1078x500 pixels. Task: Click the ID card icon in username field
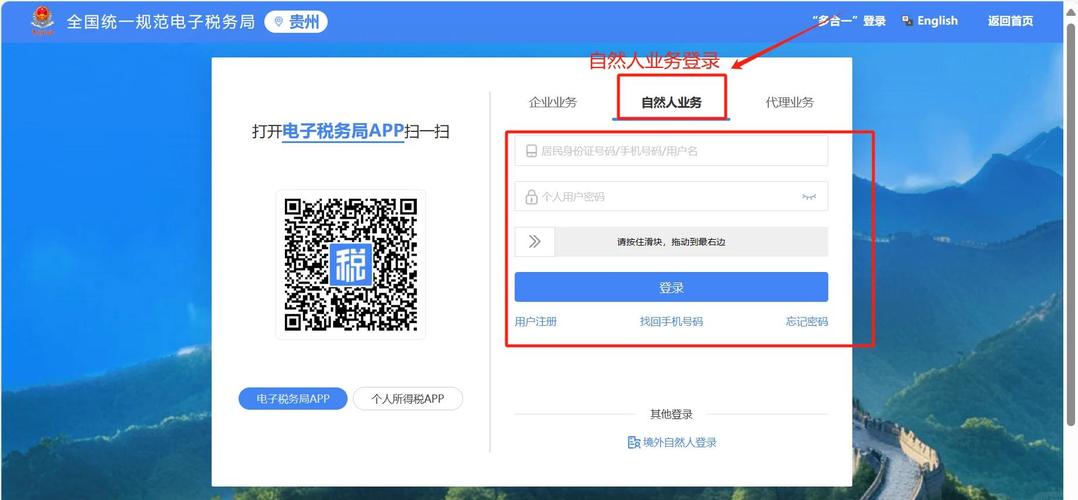[x=531, y=151]
